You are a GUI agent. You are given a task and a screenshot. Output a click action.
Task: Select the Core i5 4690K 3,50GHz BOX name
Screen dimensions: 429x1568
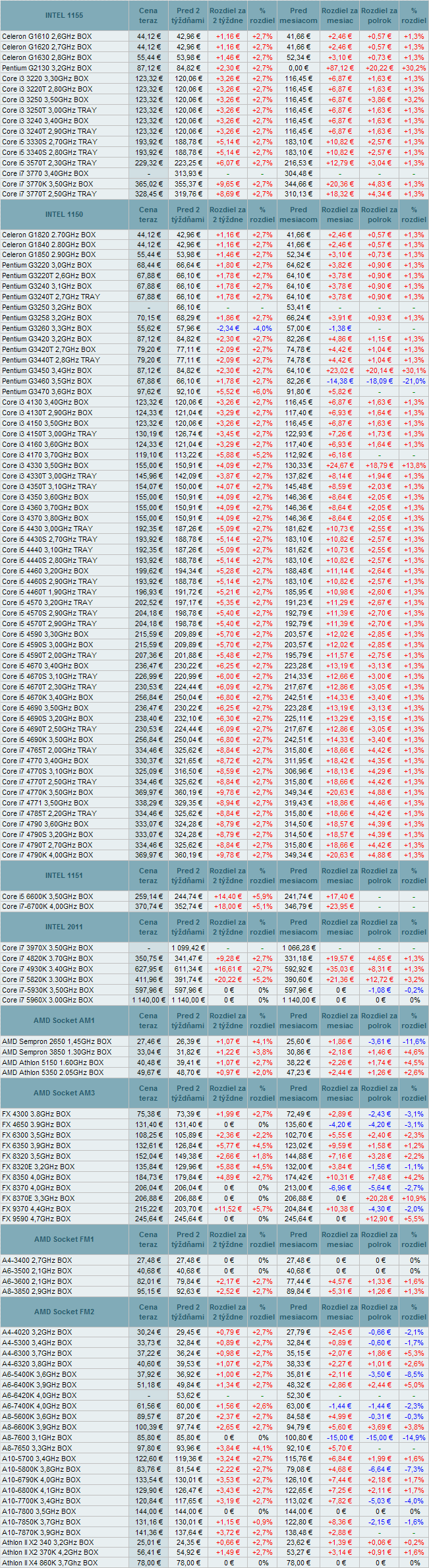coord(47,740)
